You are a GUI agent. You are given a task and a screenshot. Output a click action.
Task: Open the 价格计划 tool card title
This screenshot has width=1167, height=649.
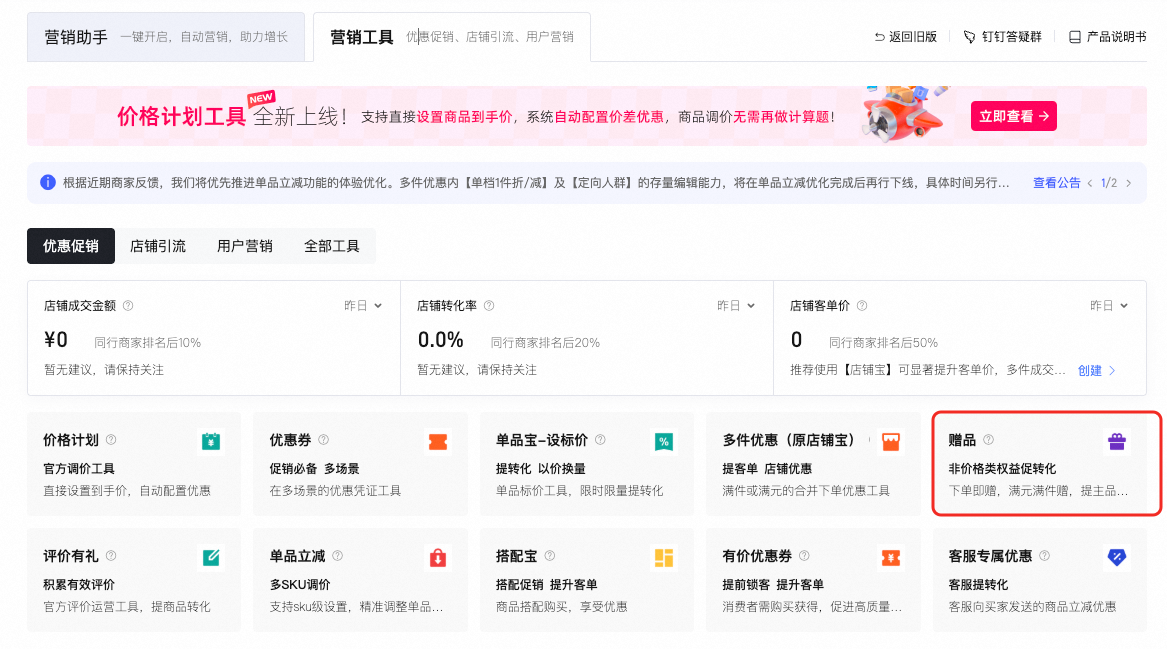click(x=71, y=440)
